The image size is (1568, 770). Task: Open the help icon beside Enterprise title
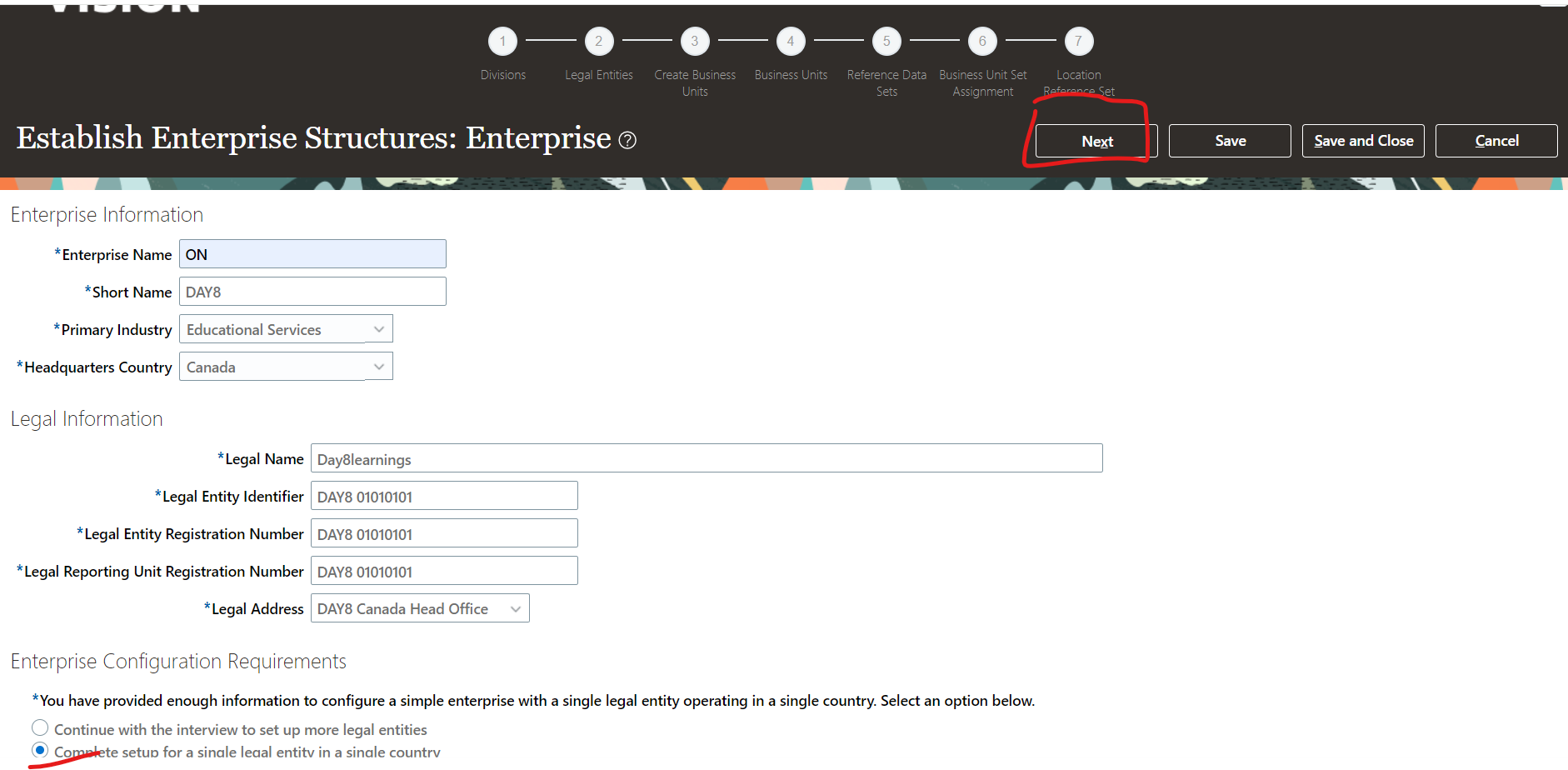[627, 141]
